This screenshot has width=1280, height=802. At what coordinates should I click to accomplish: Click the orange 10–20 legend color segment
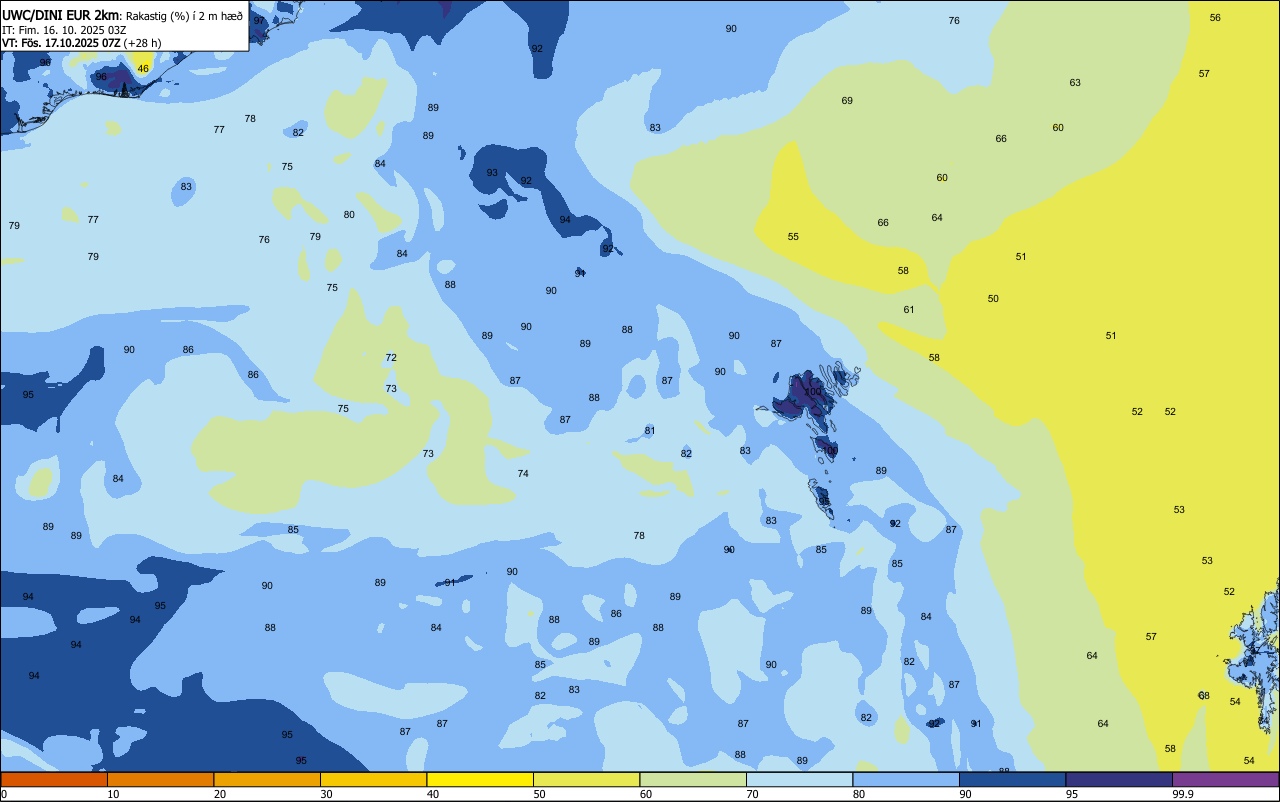click(160, 779)
